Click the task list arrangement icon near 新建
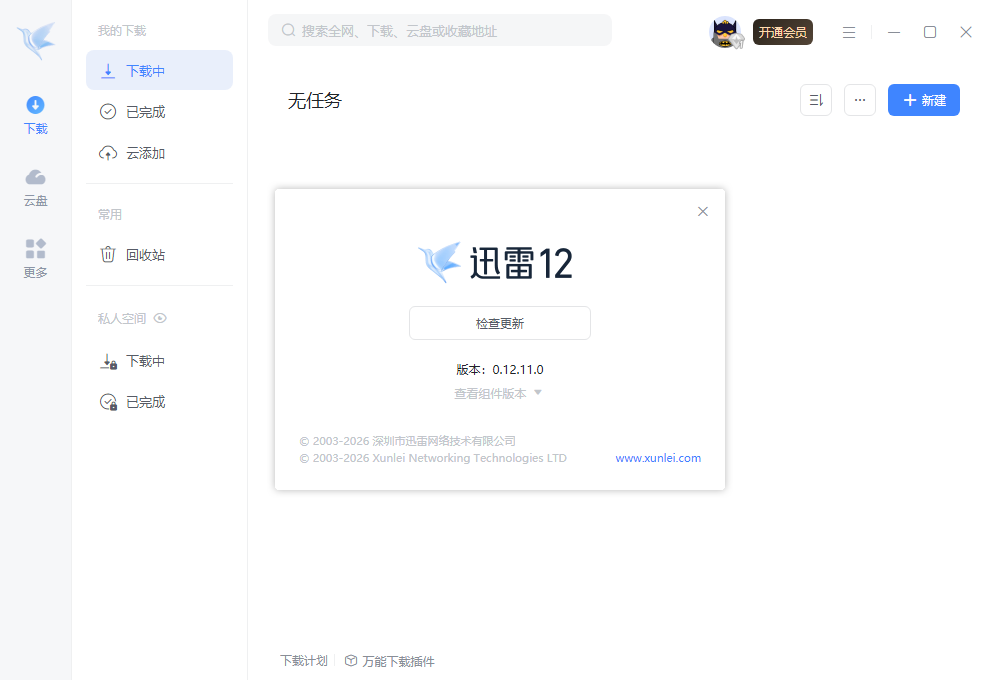This screenshot has width=1000, height=680. 815,100
